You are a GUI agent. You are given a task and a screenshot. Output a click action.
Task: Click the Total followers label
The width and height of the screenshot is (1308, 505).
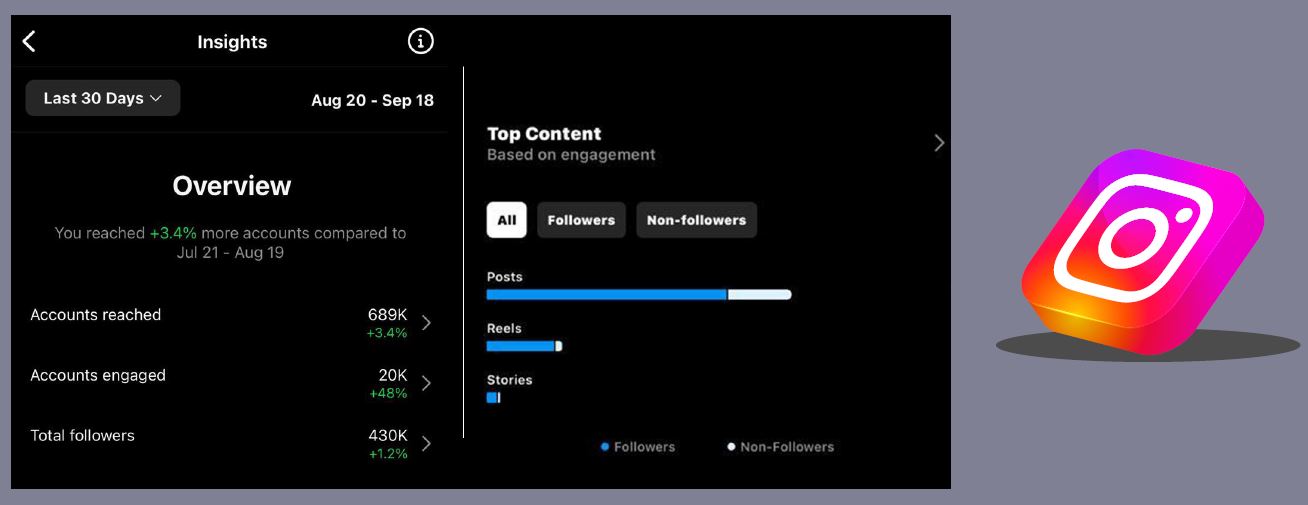(x=82, y=435)
